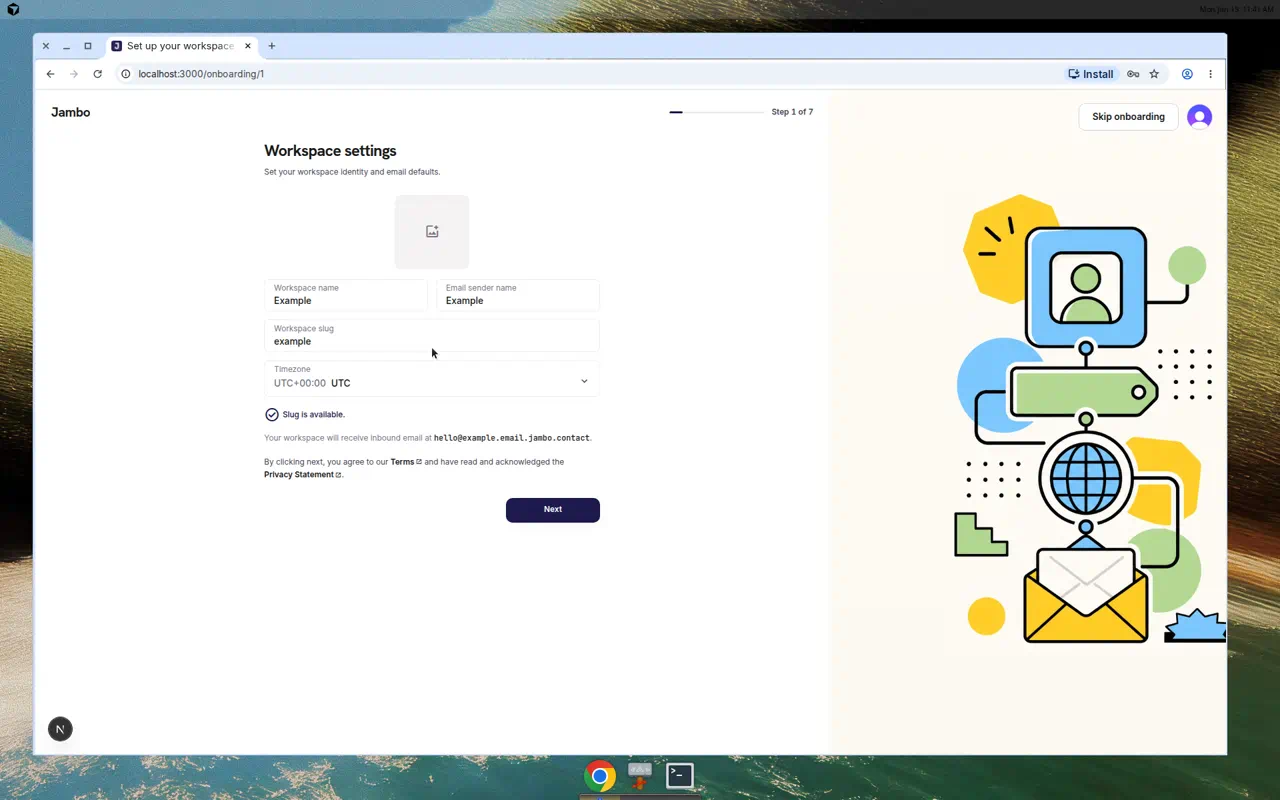Open the Terms link
The image size is (1280, 800).
click(406, 462)
